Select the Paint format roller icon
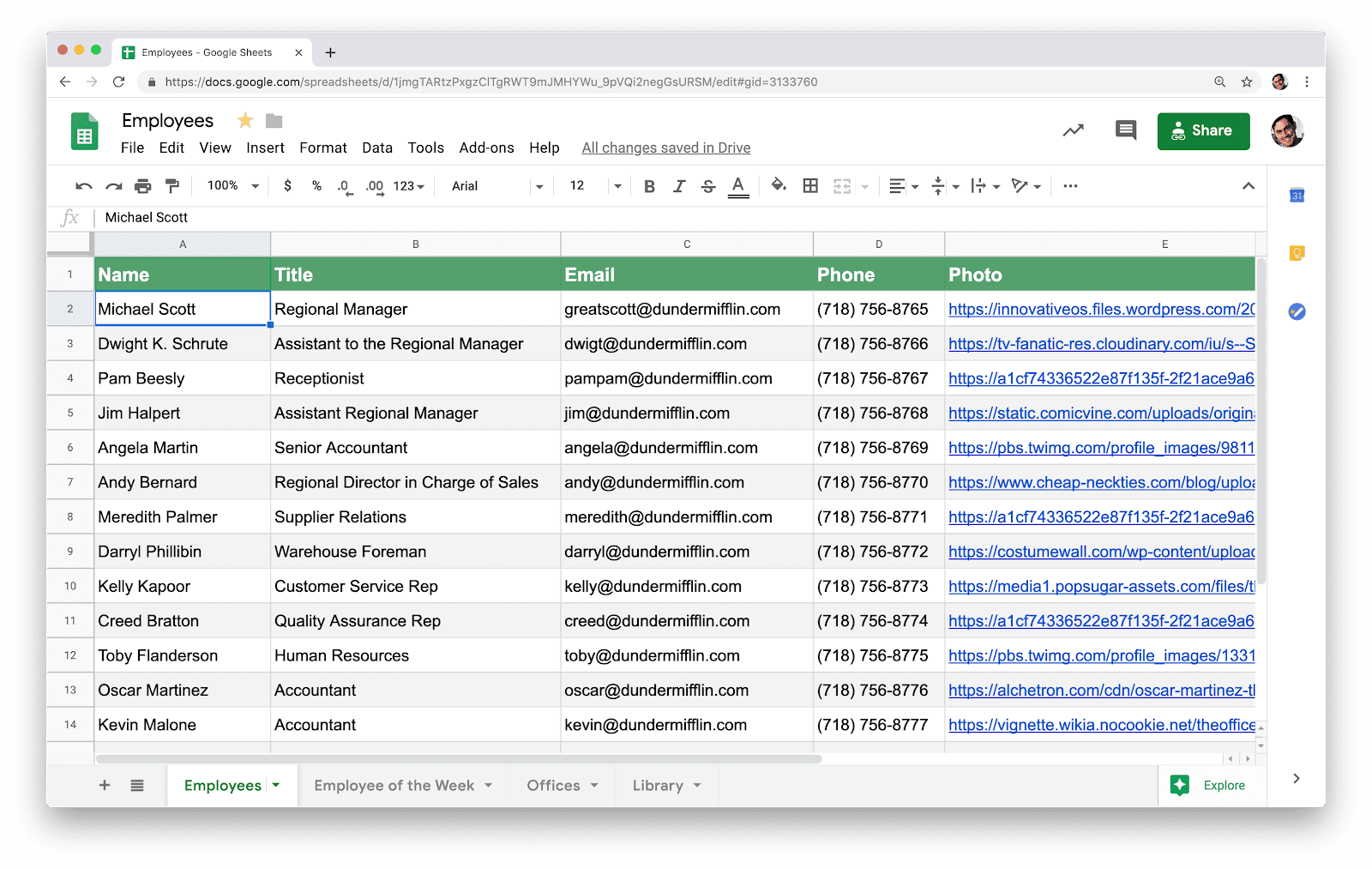This screenshot has height=869, width=1372. click(x=172, y=186)
